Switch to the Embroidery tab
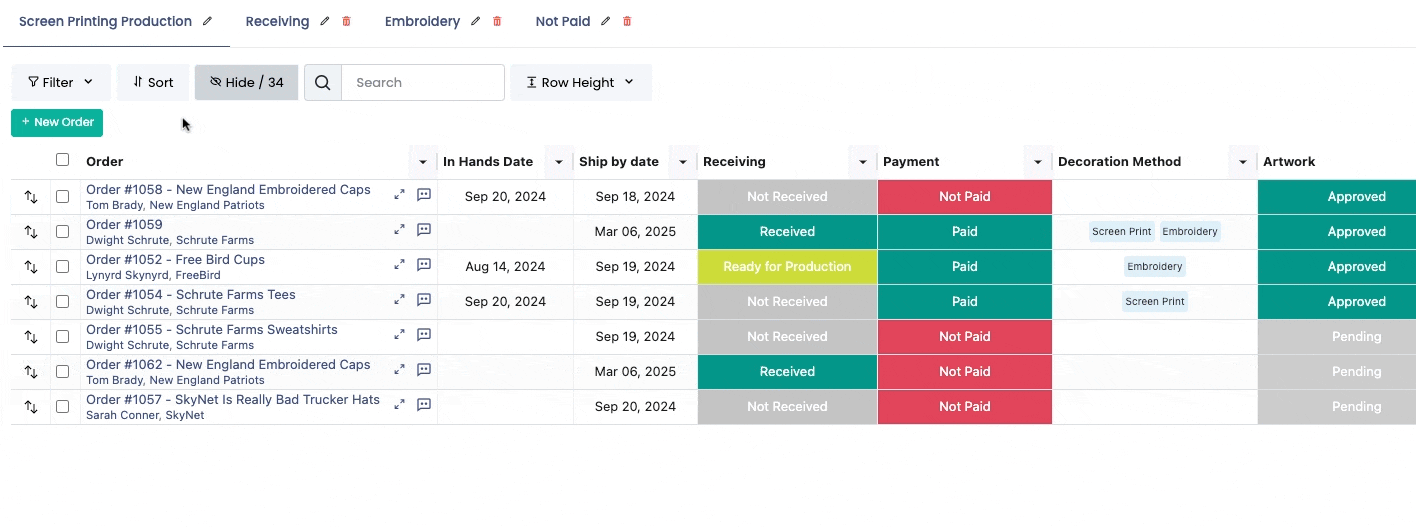Viewport: 1416px width, 527px height. pos(422,21)
